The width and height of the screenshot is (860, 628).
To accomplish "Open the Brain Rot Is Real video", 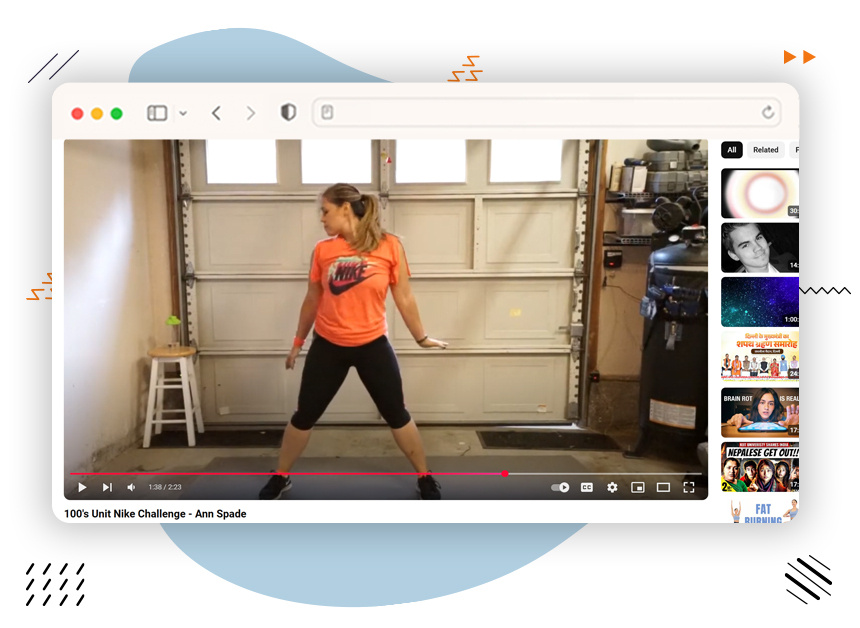I will point(760,412).
